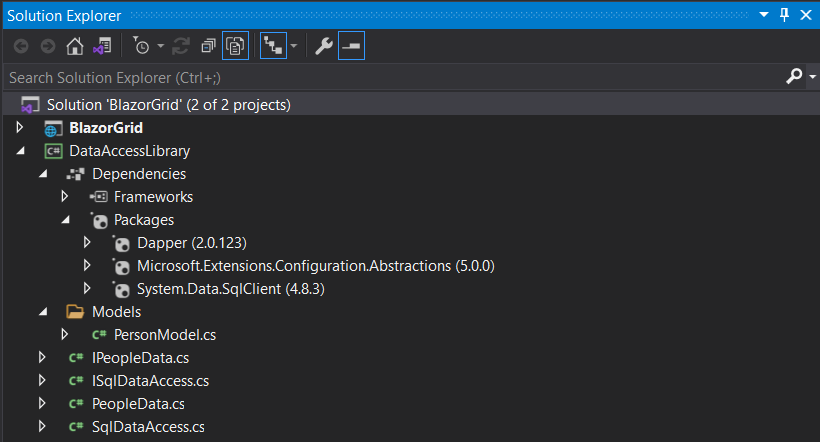Image resolution: width=820 pixels, height=442 pixels.
Task: Open the Pending Changes Filter clock icon
Action: [x=140, y=46]
